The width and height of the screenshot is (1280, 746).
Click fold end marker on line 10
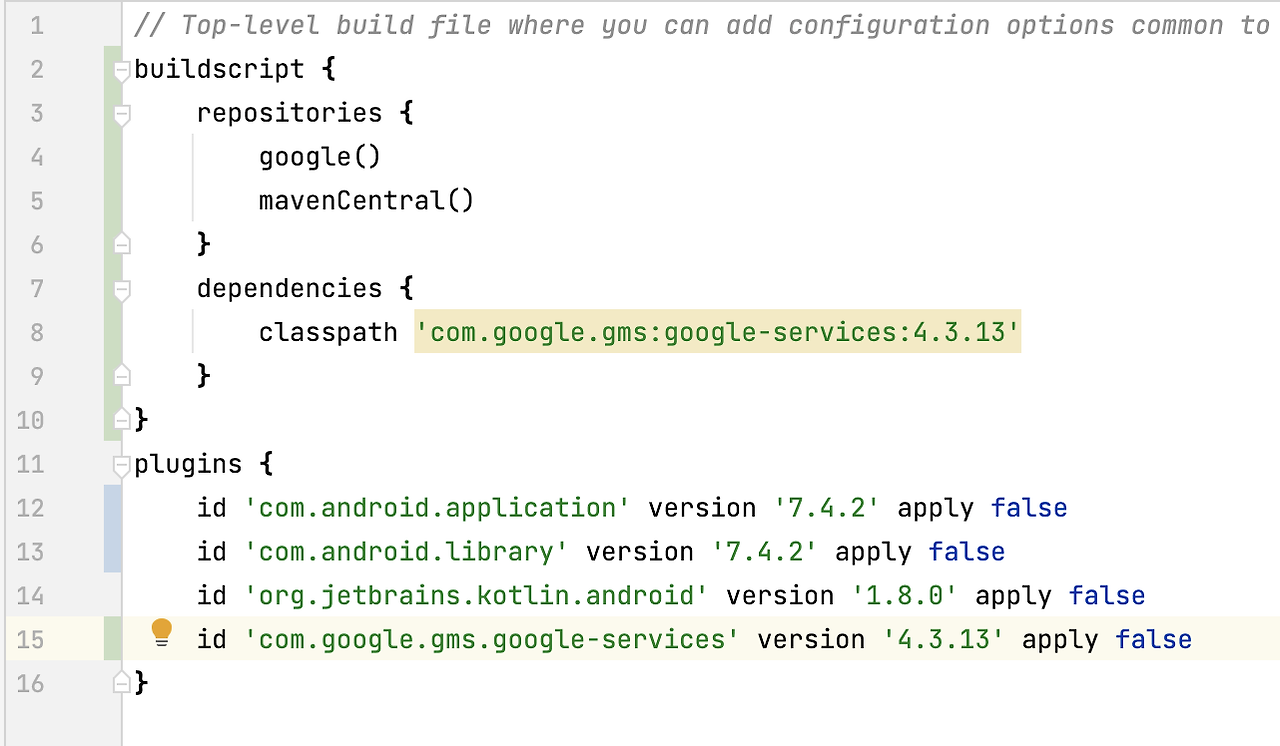pos(122,418)
